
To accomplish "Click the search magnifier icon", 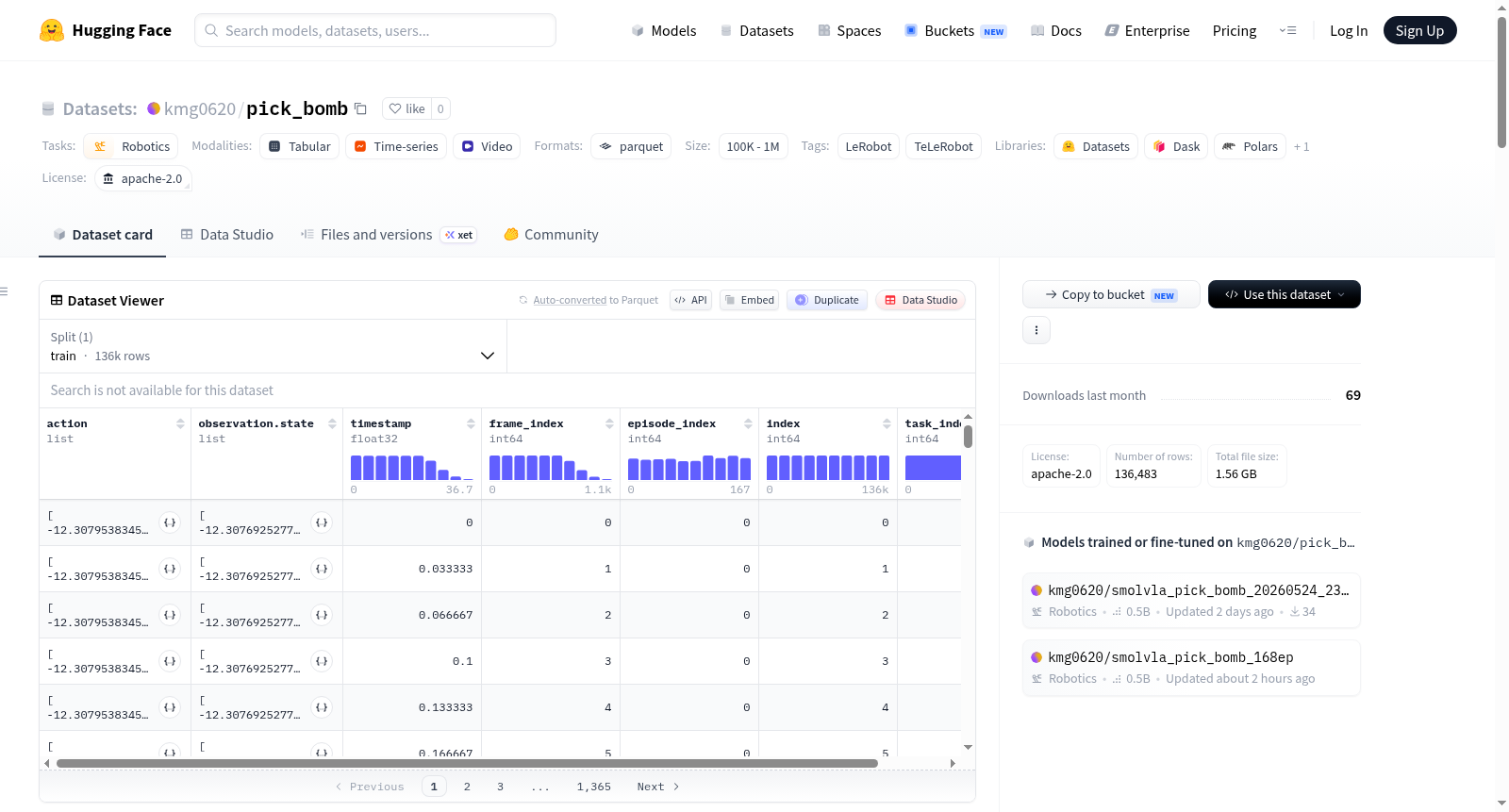I will coord(212,30).
